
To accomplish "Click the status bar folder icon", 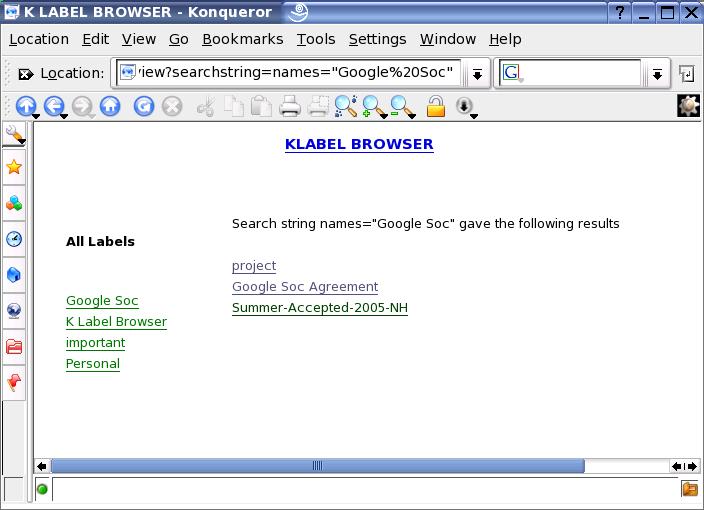I will tap(690, 488).
